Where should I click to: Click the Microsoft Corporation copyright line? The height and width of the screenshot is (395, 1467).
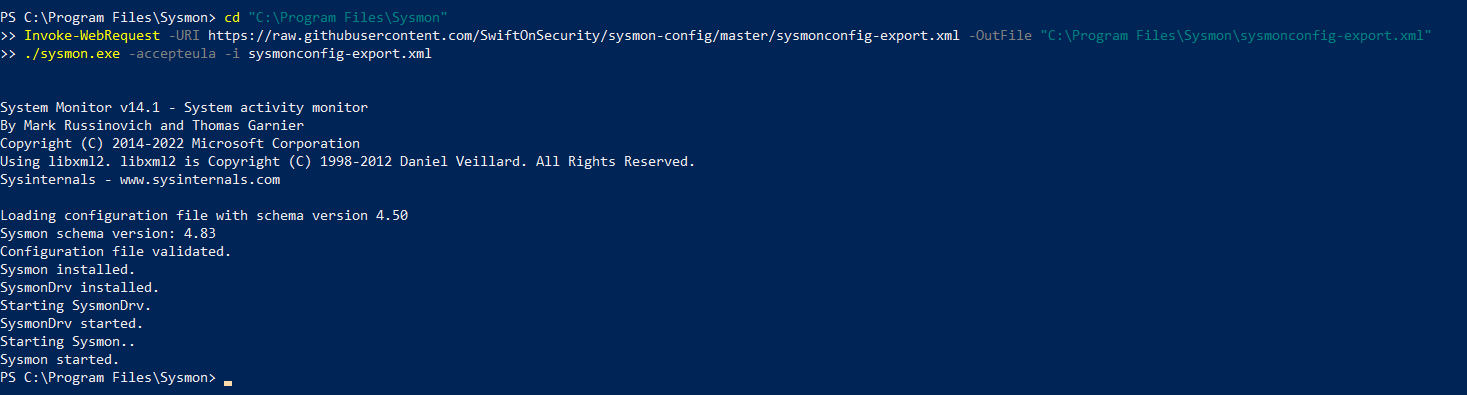click(180, 144)
